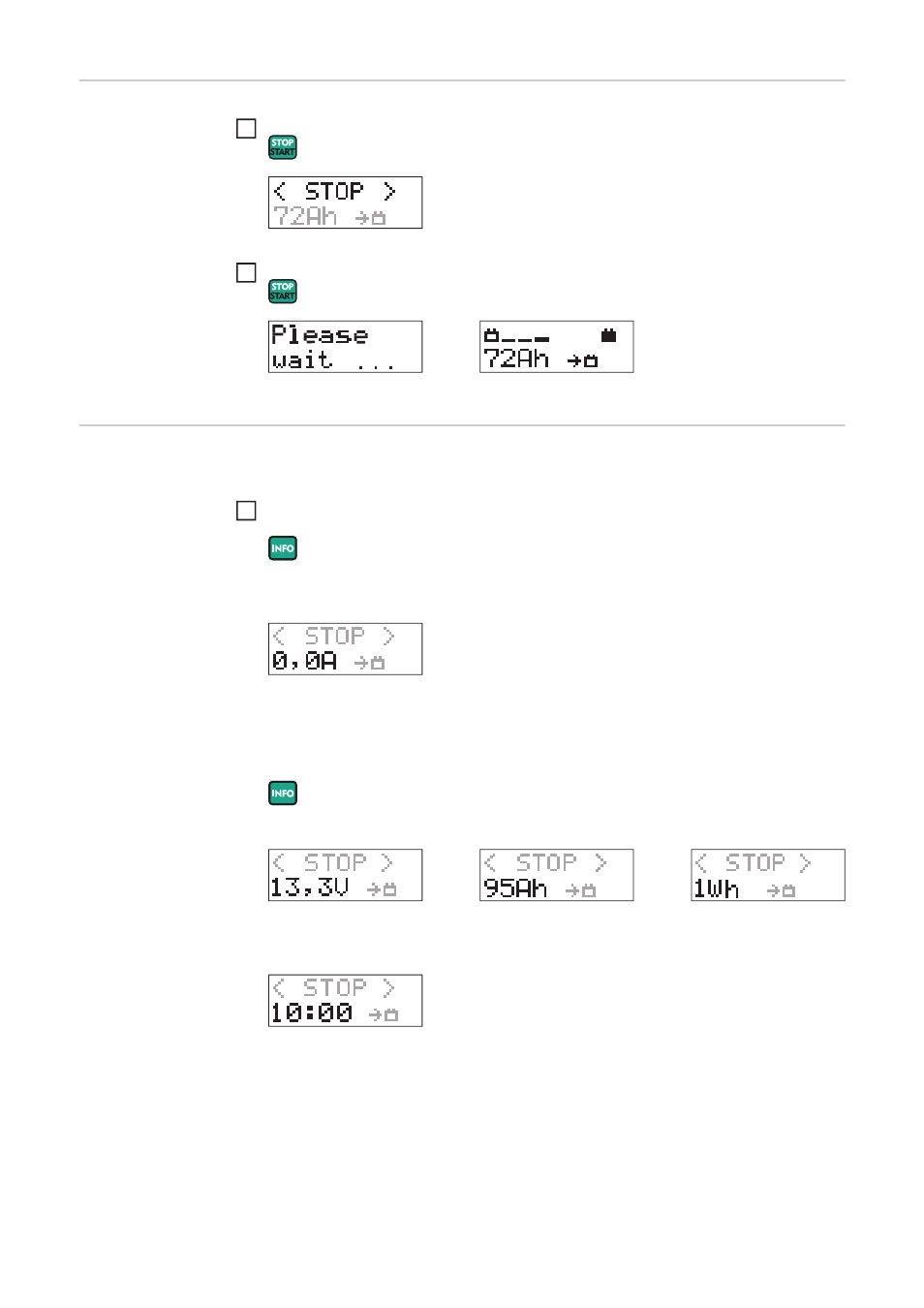Screen dimensions: 924x1308
Task: Select the 1Wh energy display
Action: [767, 875]
